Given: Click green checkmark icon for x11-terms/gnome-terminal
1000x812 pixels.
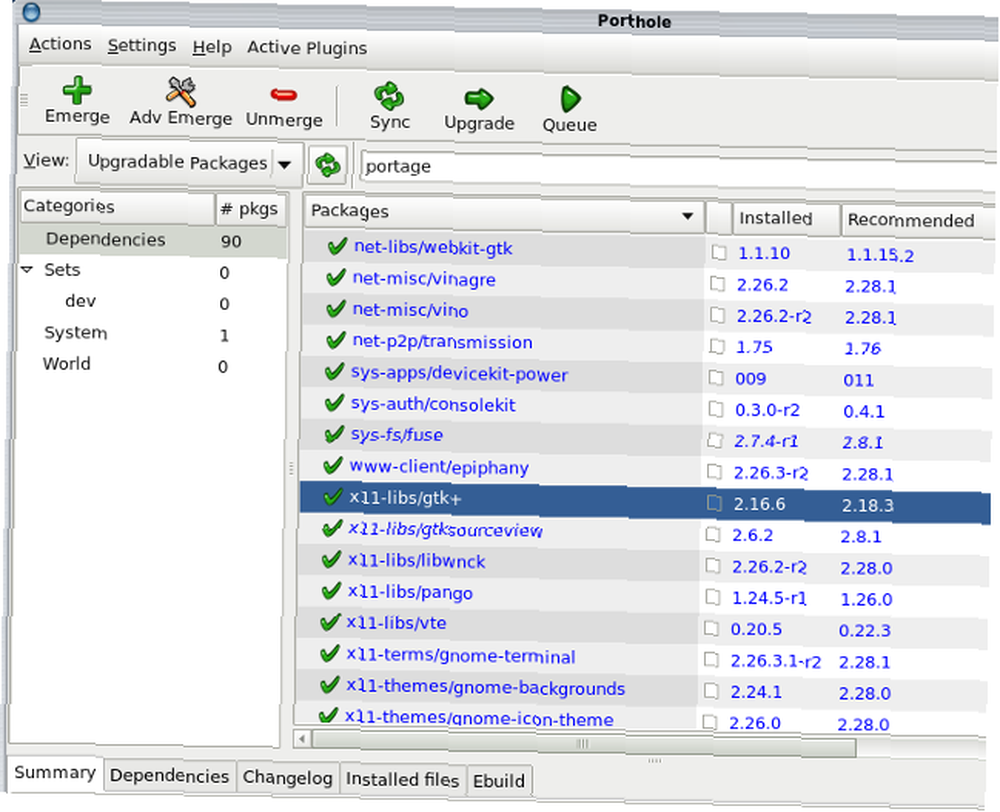Looking at the screenshot, I should click(330, 654).
